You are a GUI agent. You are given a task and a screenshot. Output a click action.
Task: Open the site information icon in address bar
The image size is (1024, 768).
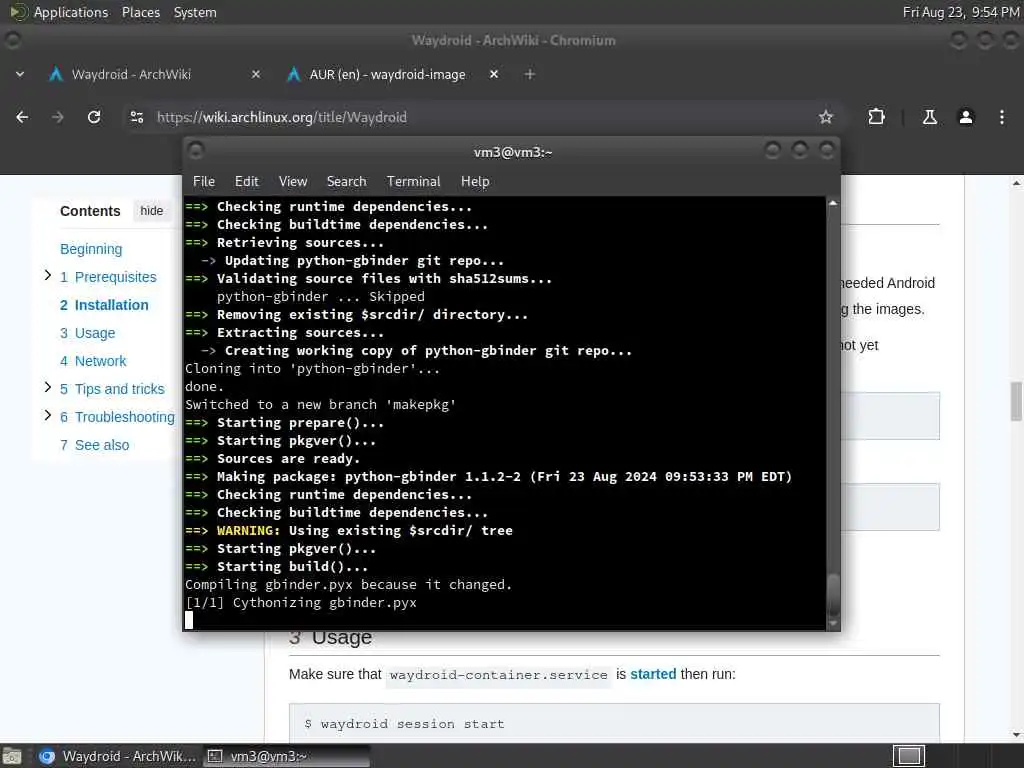point(136,117)
